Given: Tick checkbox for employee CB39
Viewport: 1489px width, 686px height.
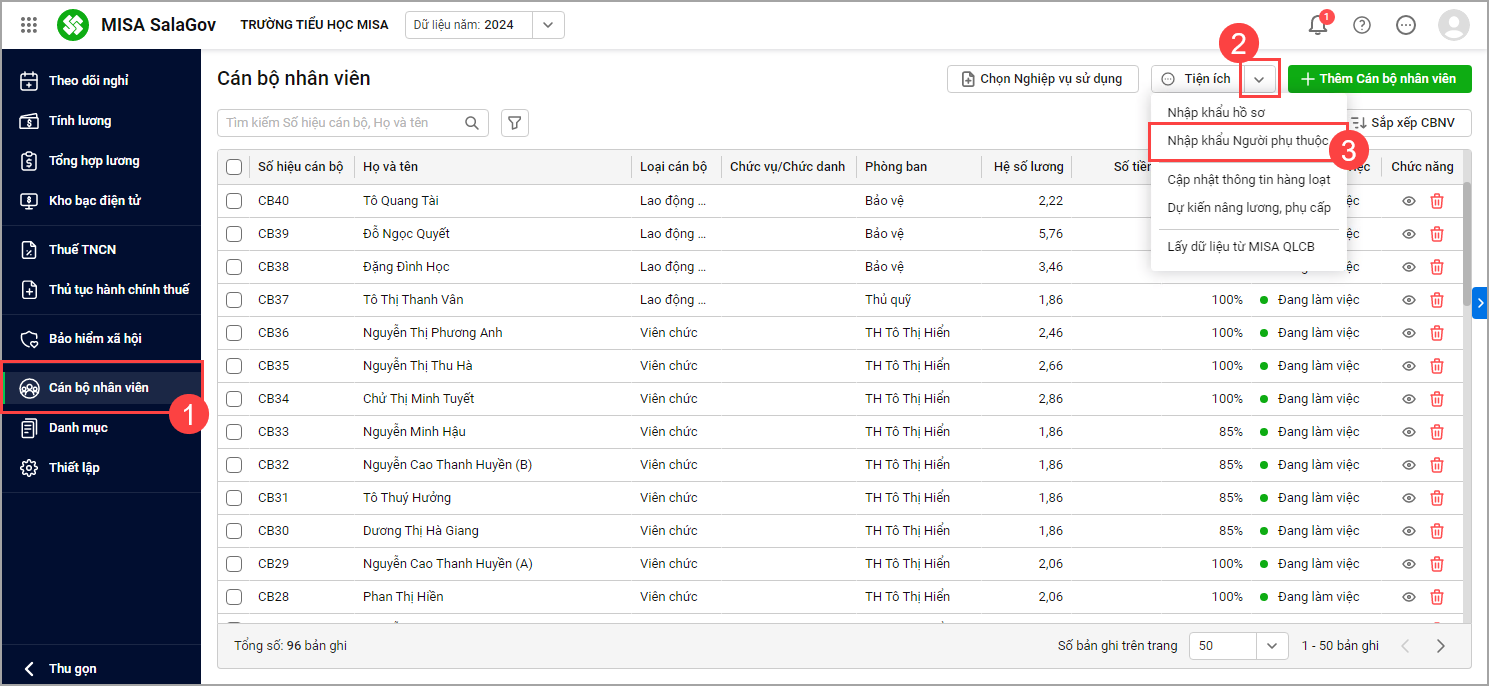Looking at the screenshot, I should point(234,234).
